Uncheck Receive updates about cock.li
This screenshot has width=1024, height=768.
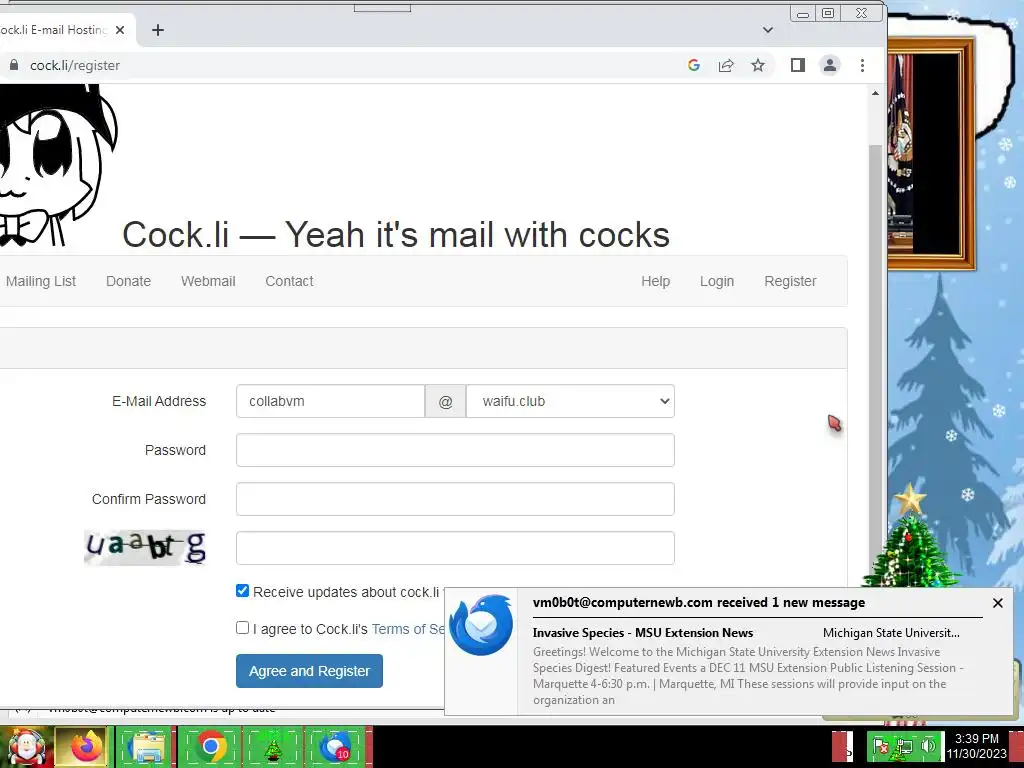242,590
